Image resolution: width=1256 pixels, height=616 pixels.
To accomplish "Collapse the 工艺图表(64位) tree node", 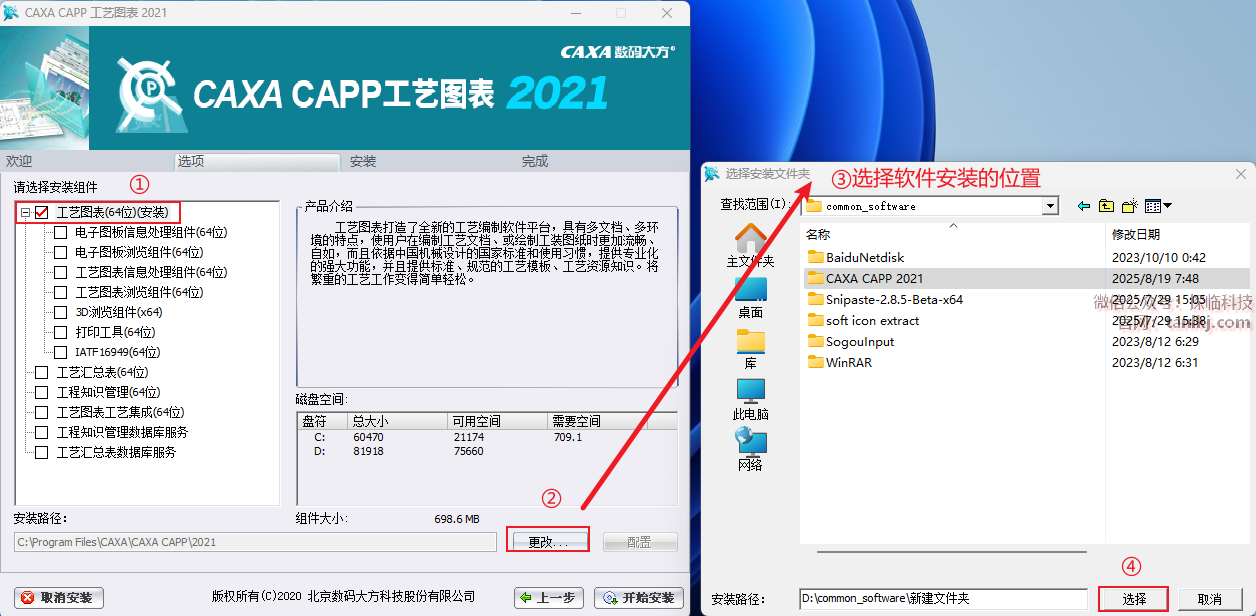I will 25,212.
